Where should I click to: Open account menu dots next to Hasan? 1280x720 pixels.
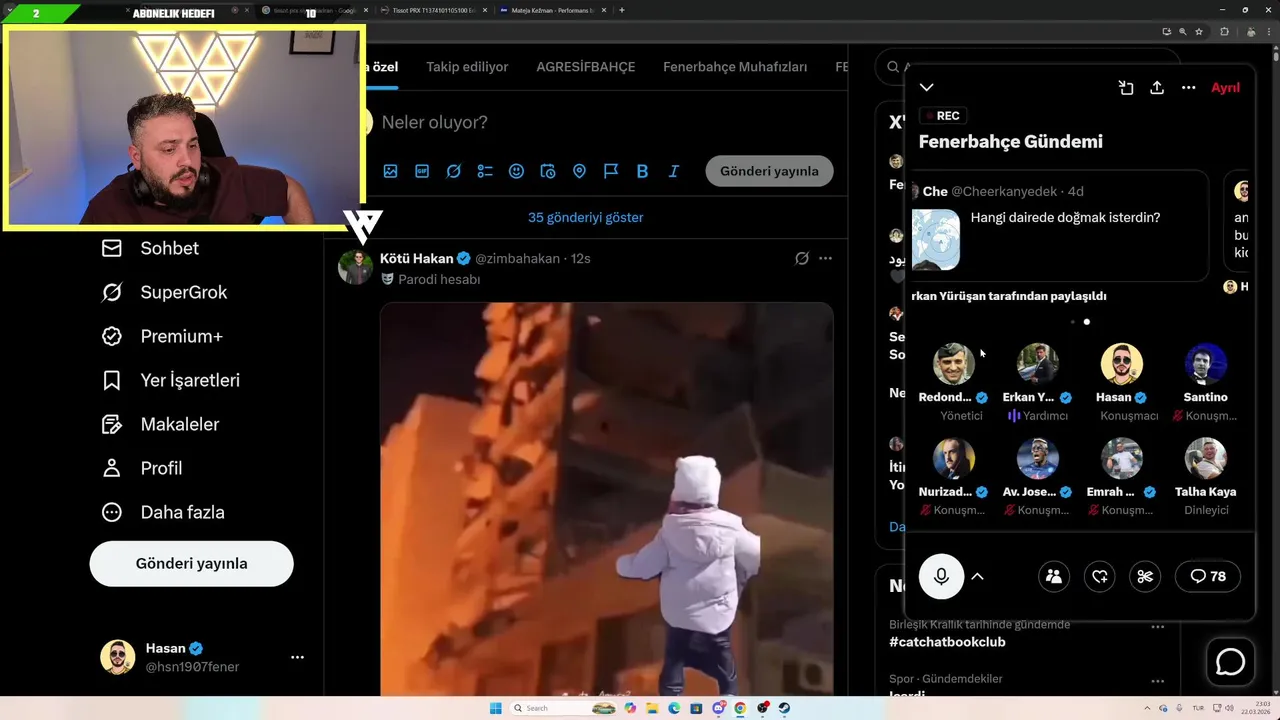pyautogui.click(x=297, y=657)
